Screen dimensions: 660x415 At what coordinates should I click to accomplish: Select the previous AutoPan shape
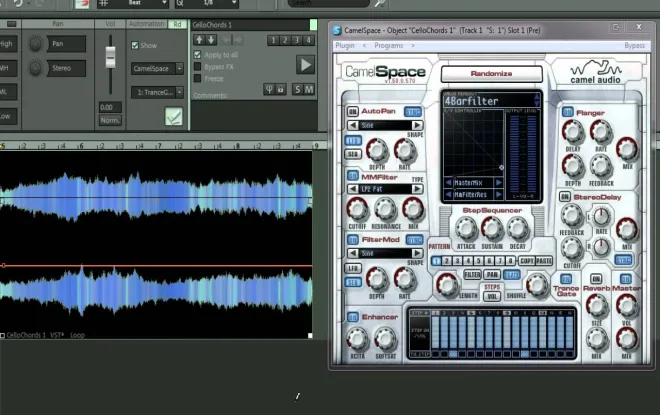pos(353,125)
